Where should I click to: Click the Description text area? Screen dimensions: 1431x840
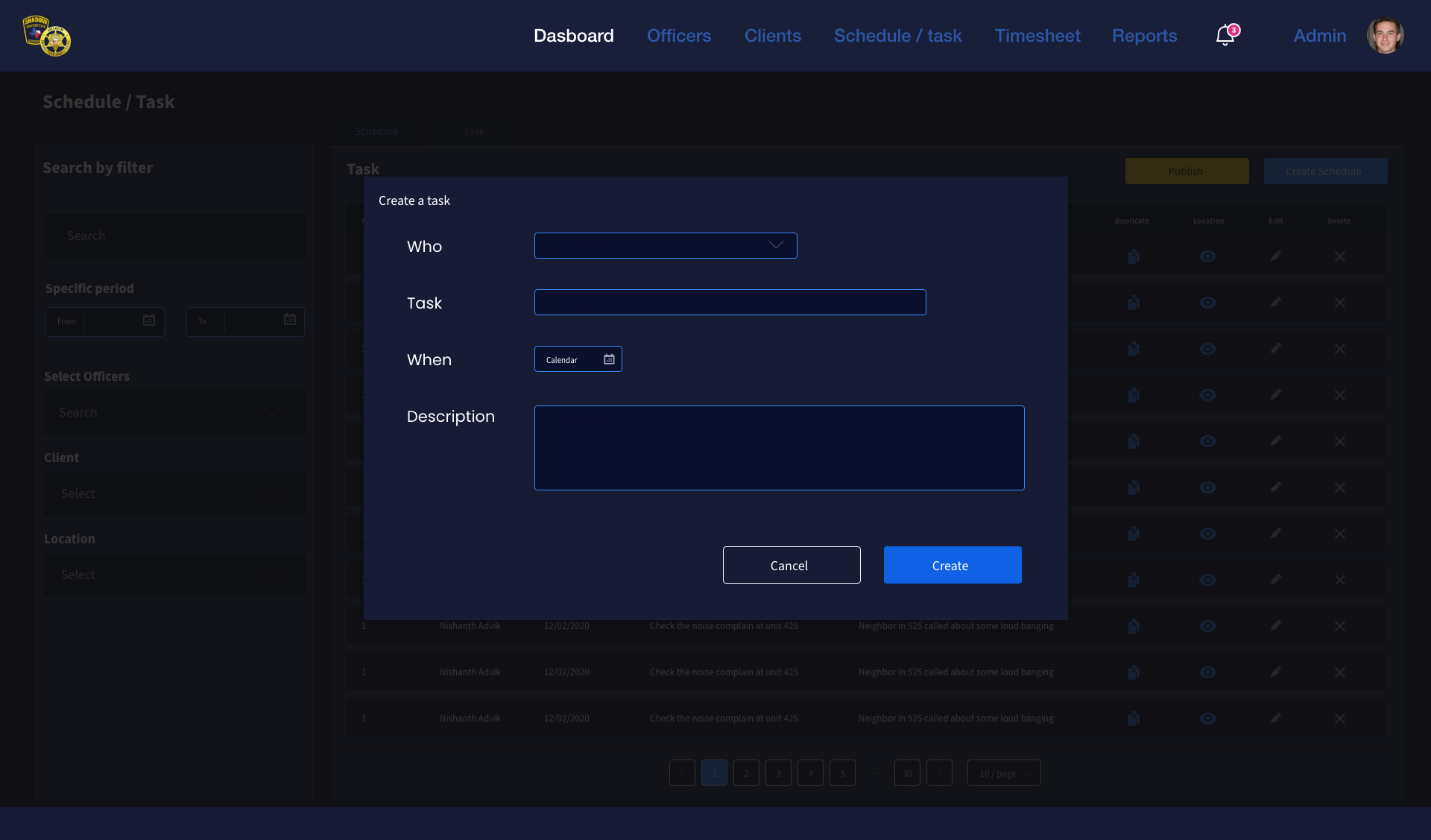779,447
